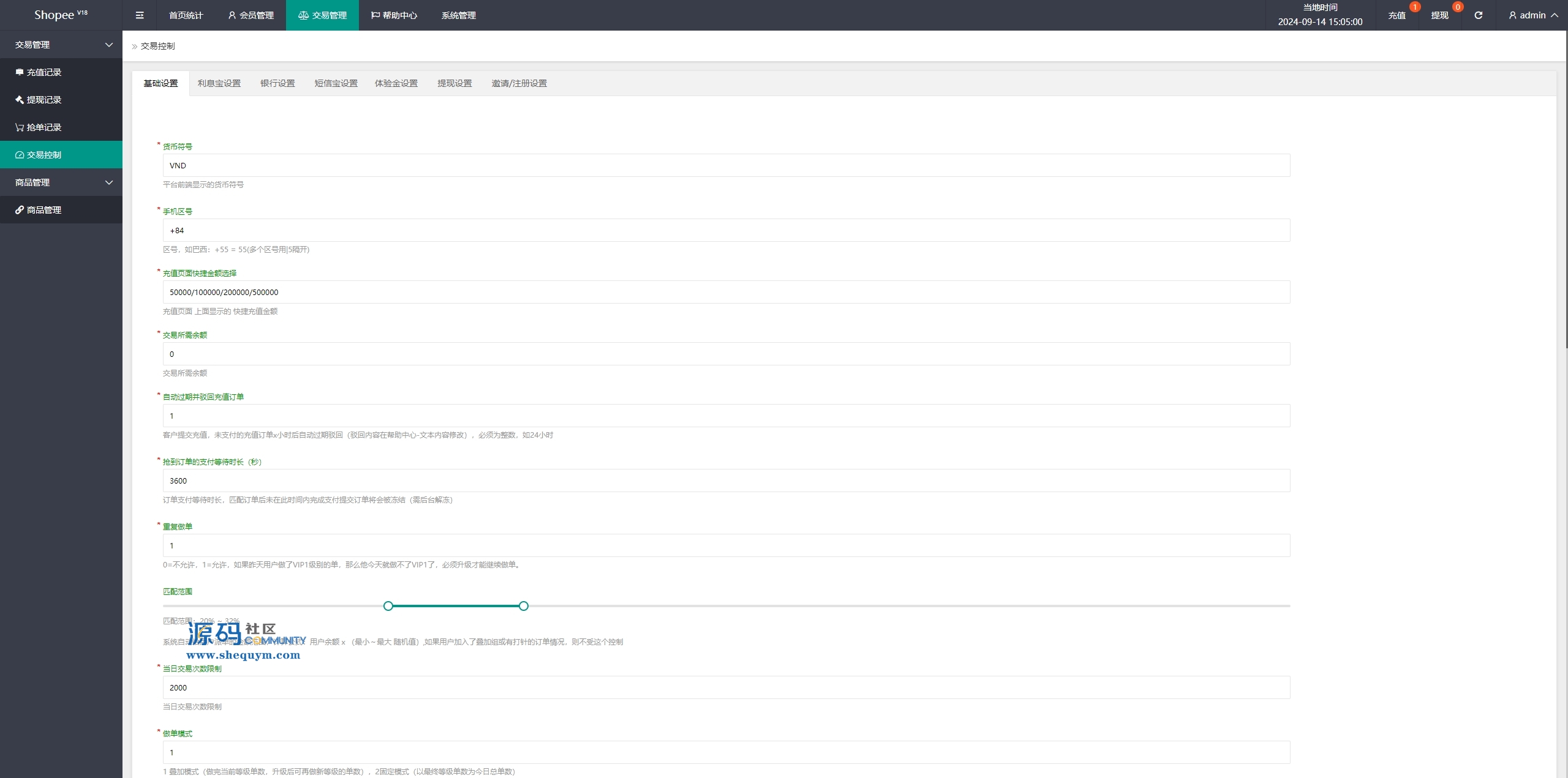Click the hamburger sidebar collapse icon
The image size is (1568, 778).
coord(140,15)
